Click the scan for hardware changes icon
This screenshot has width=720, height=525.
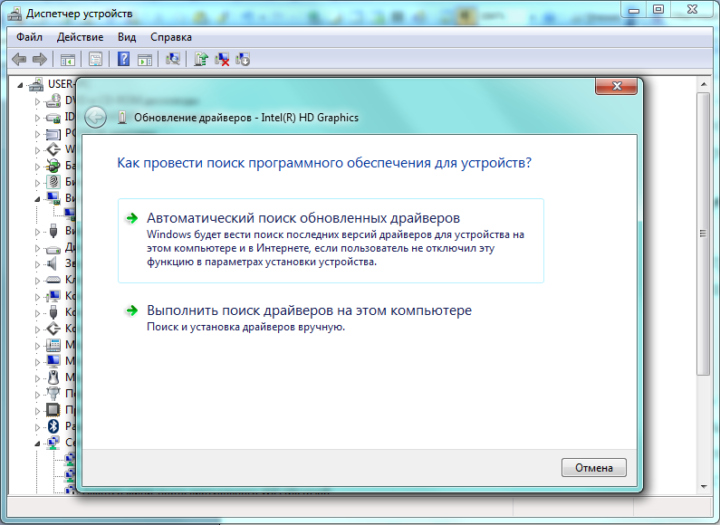click(173, 59)
